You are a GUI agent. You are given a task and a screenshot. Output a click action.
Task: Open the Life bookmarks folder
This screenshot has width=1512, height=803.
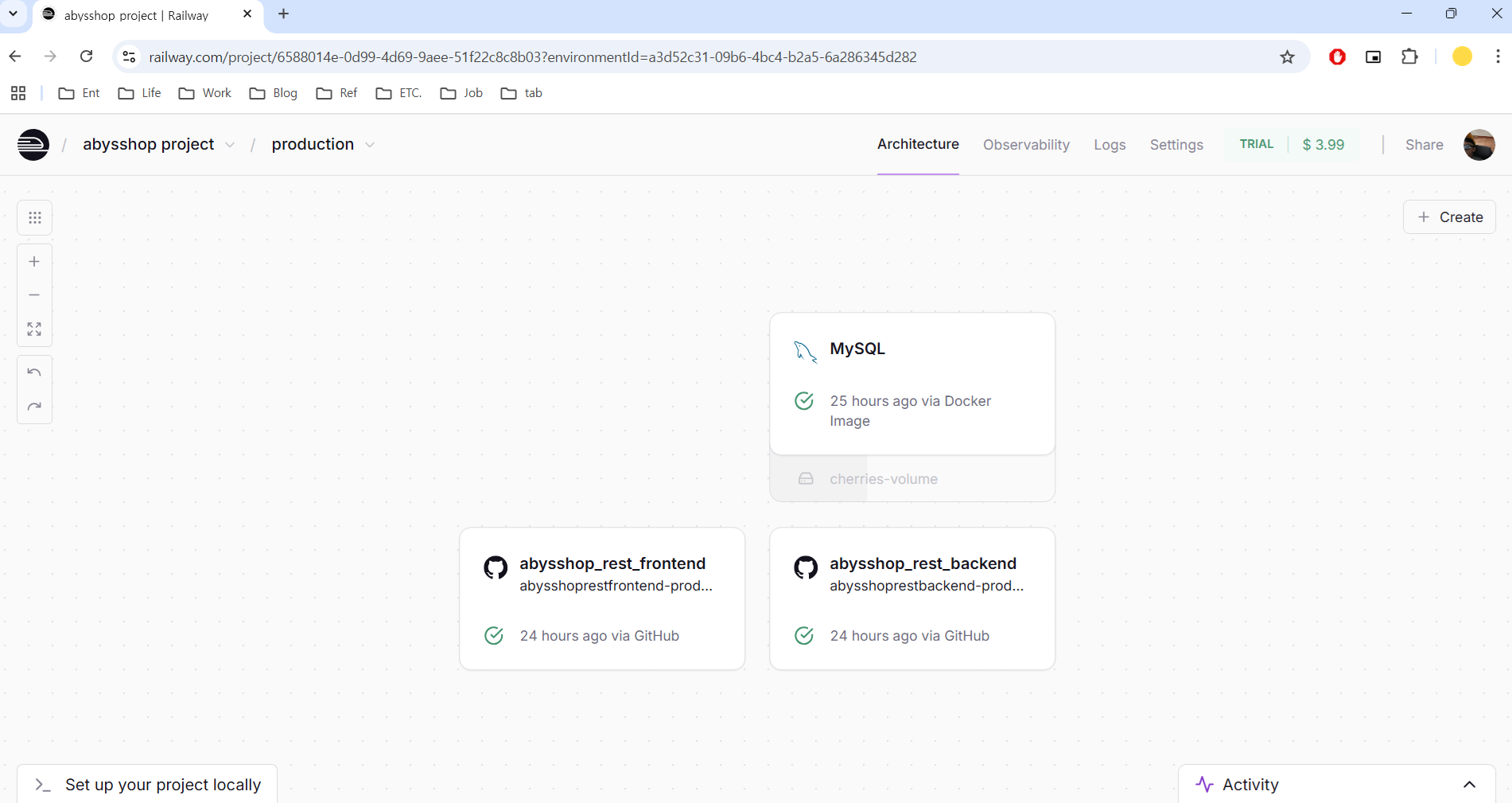[x=140, y=93]
